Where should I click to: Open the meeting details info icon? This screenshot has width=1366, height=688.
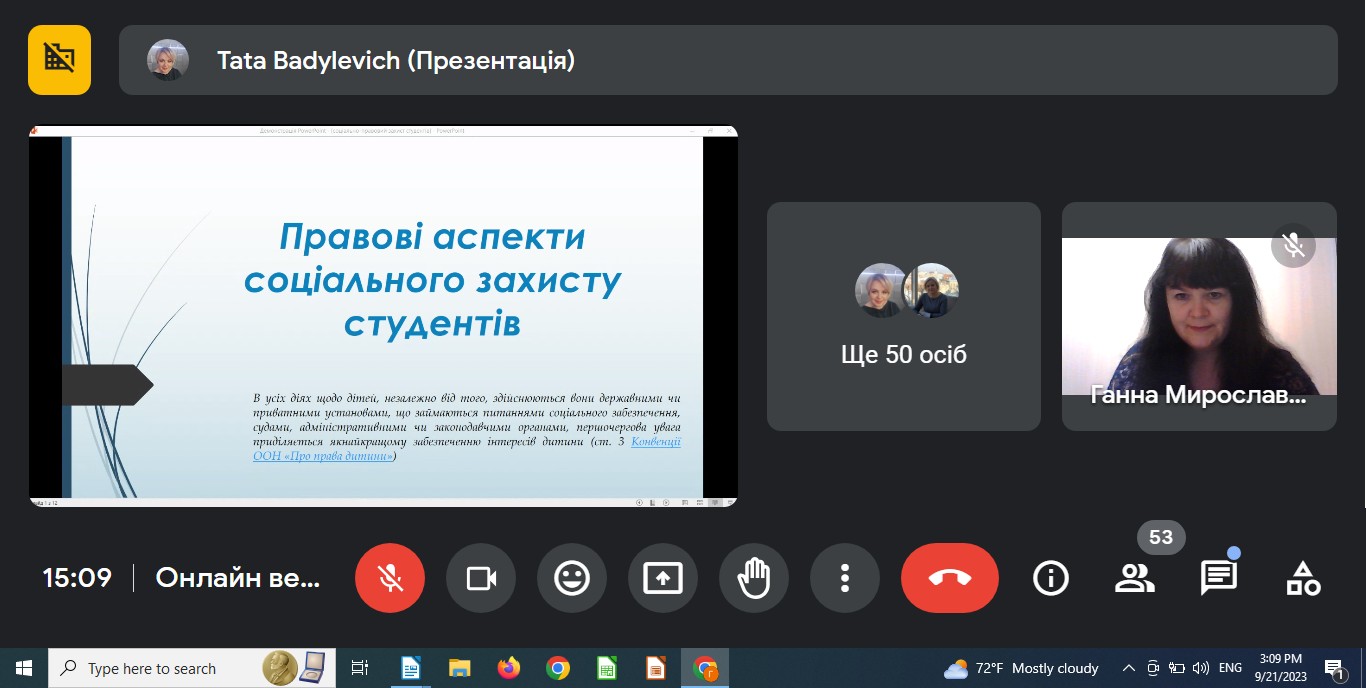[x=1050, y=578]
